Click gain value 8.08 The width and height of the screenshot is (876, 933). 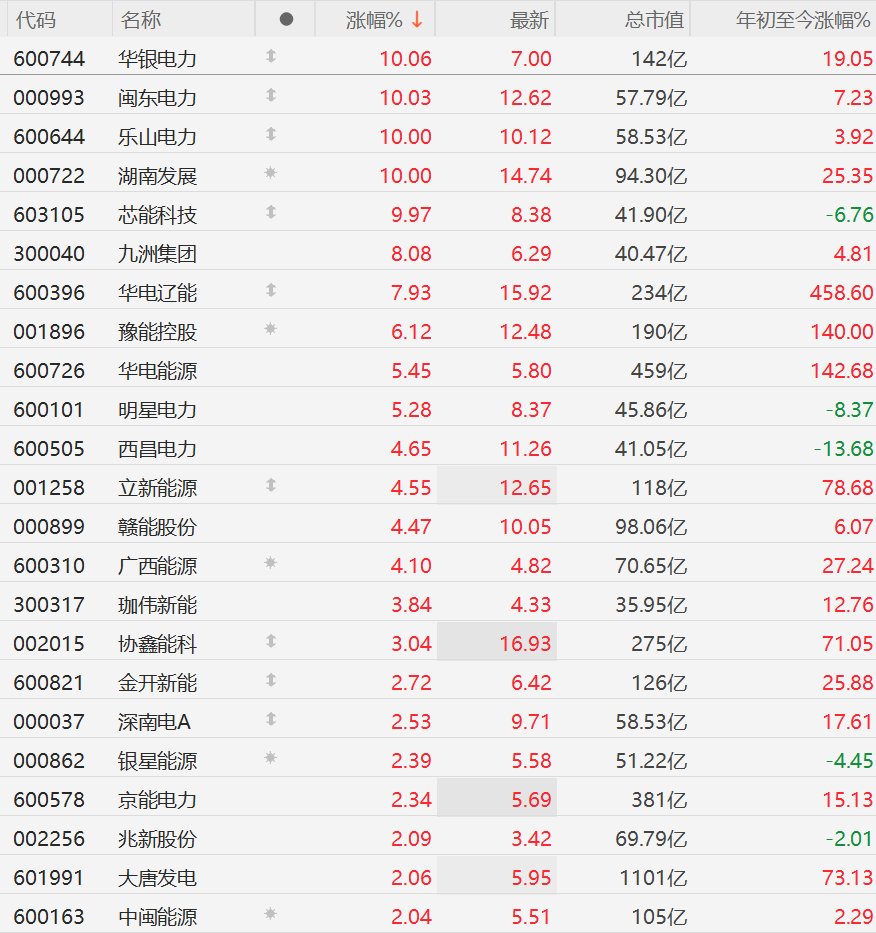[411, 254]
